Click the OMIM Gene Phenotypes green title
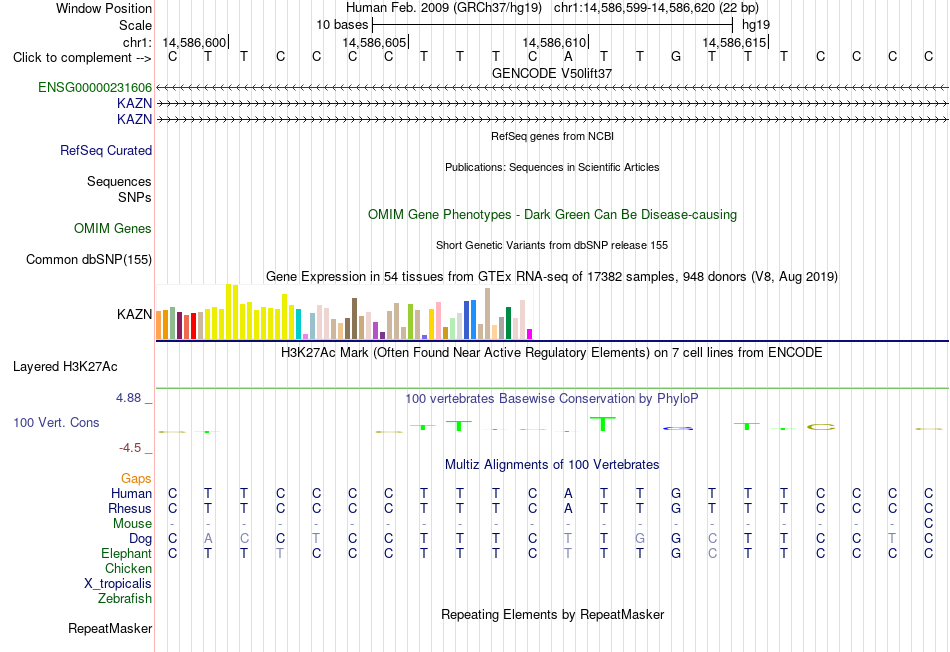Image resolution: width=950 pixels, height=652 pixels. pyautogui.click(x=552, y=215)
